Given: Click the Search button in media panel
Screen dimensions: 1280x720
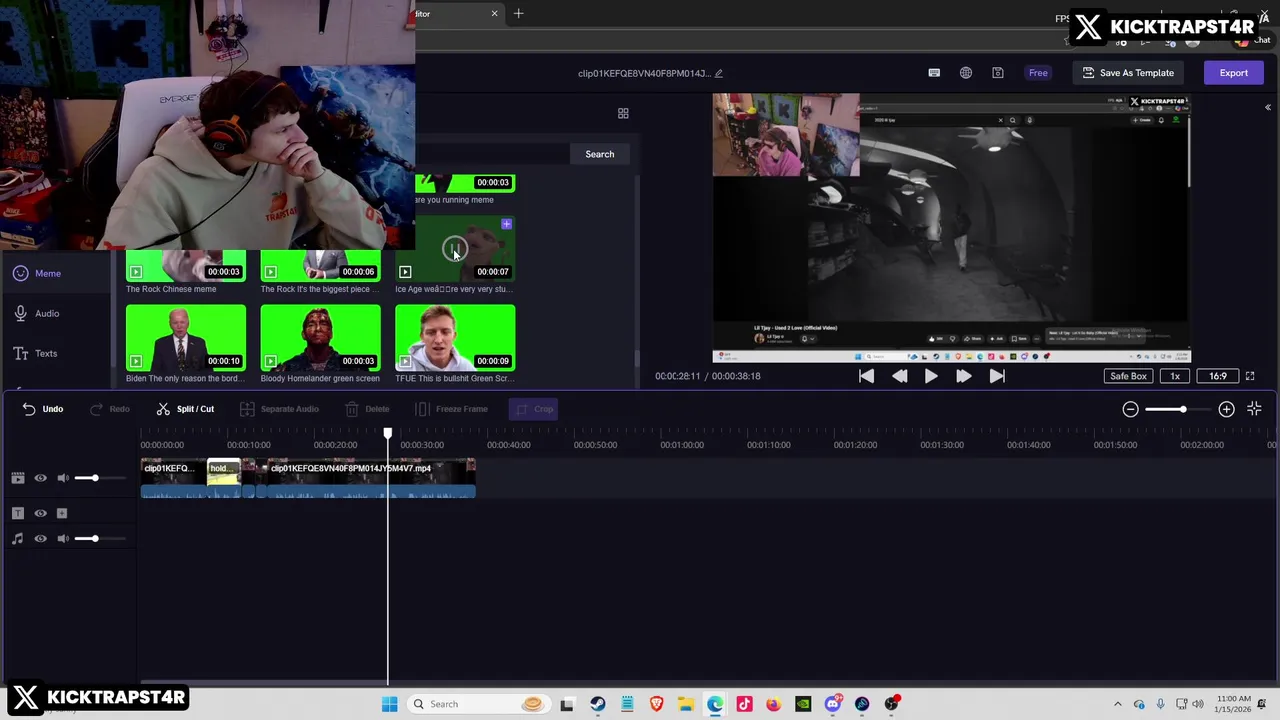Looking at the screenshot, I should pyautogui.click(x=600, y=154).
